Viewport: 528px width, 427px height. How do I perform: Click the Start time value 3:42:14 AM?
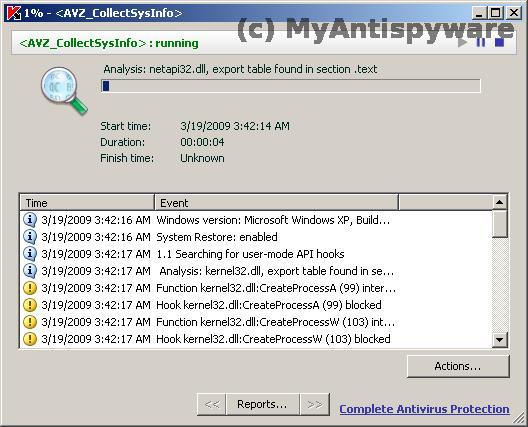[235, 126]
